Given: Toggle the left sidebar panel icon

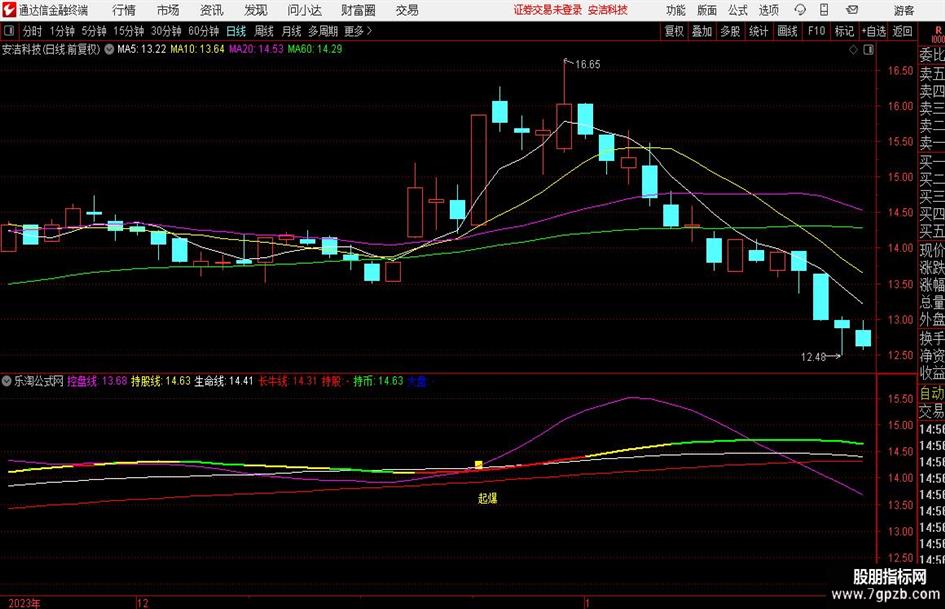Looking at the screenshot, I should (x=8, y=31).
